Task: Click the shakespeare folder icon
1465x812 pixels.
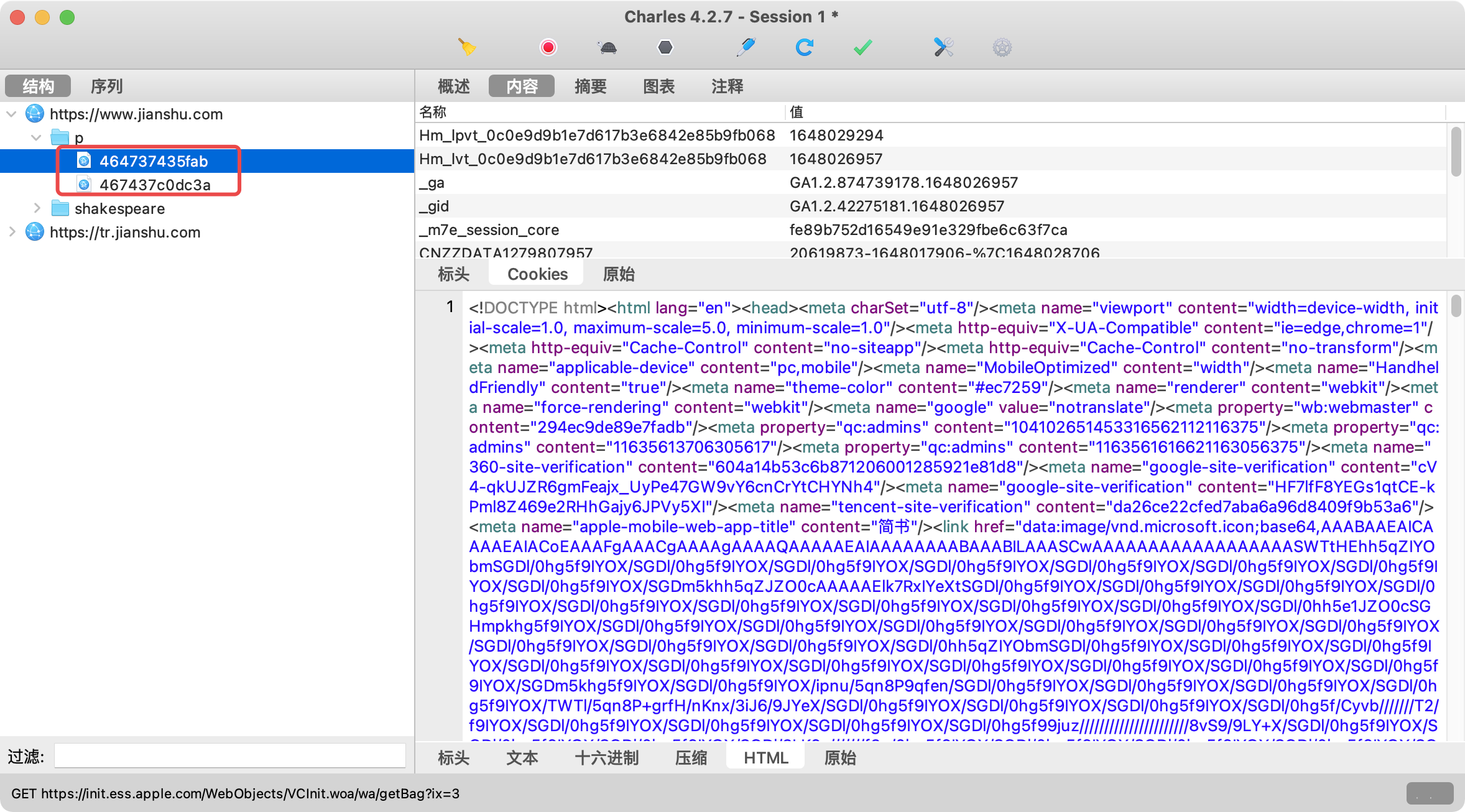Action: (60, 208)
